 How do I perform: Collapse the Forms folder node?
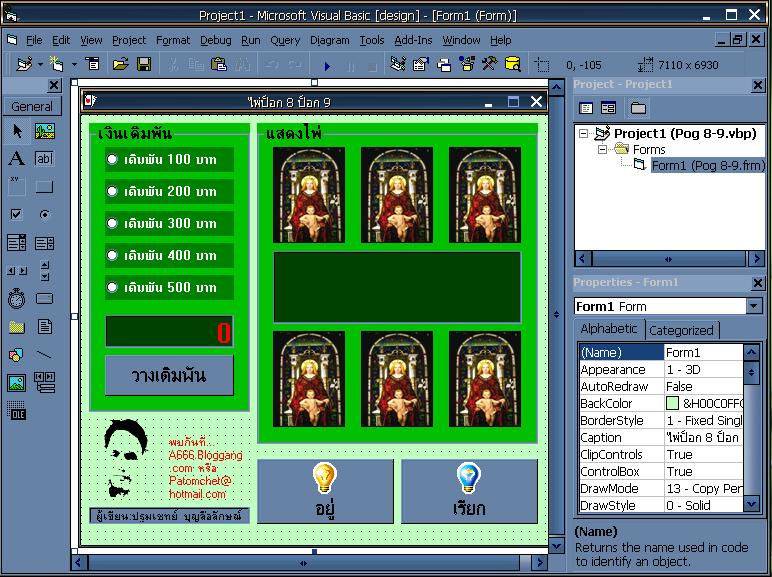(603, 149)
